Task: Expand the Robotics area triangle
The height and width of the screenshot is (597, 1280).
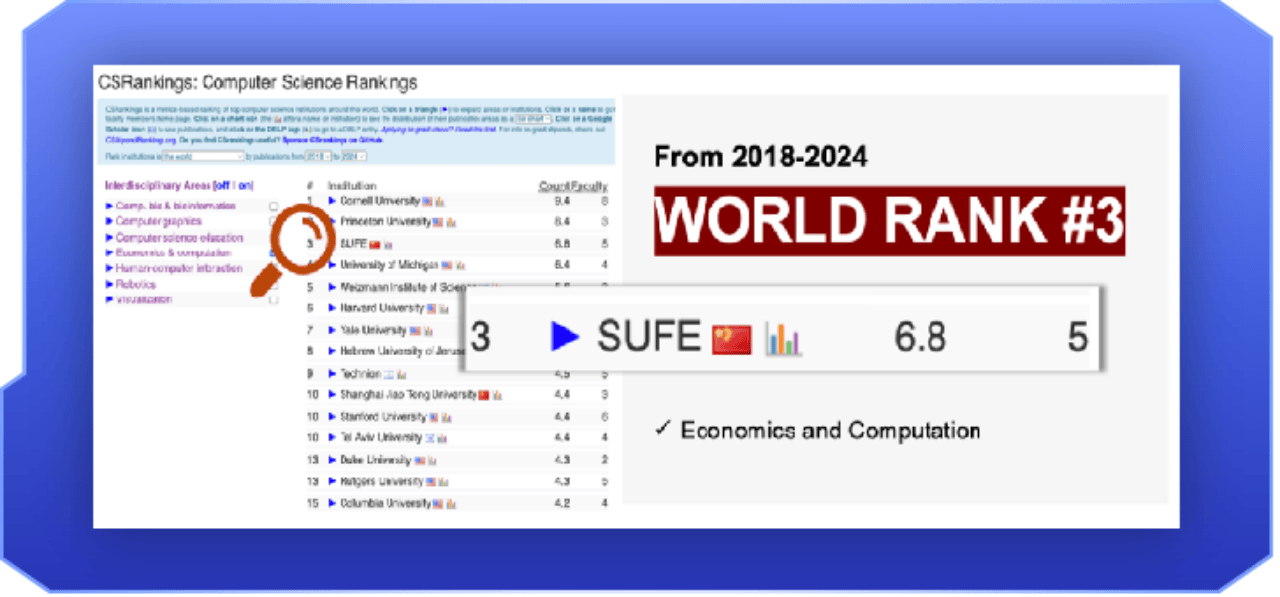Action: pyautogui.click(x=110, y=285)
